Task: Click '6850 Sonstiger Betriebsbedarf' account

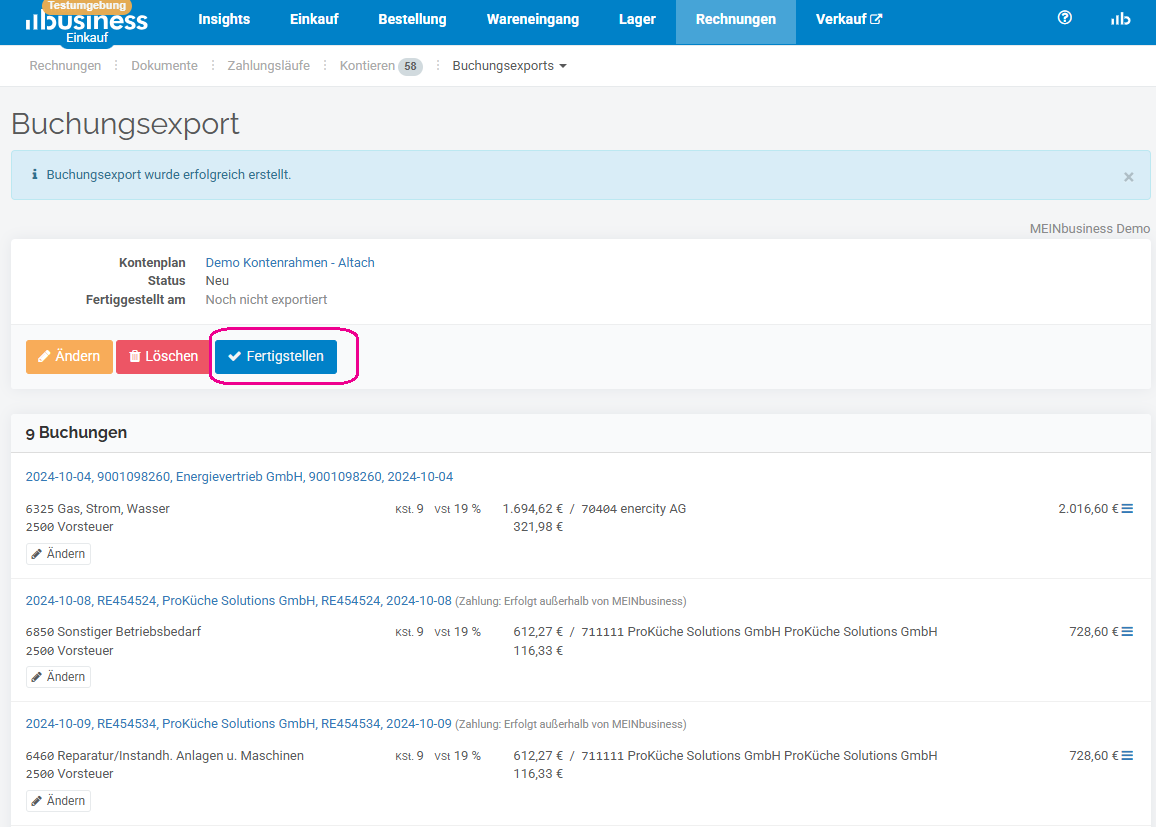Action: [113, 632]
